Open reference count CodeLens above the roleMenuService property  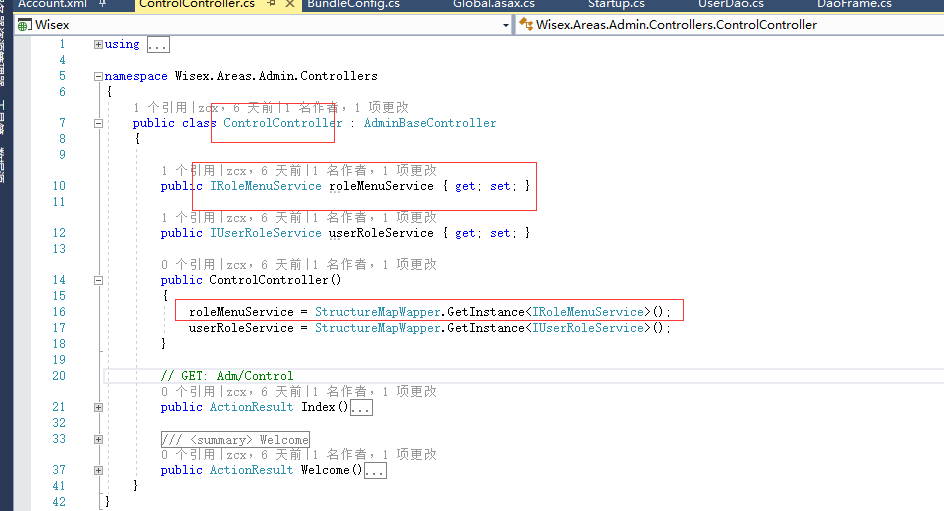point(188,171)
